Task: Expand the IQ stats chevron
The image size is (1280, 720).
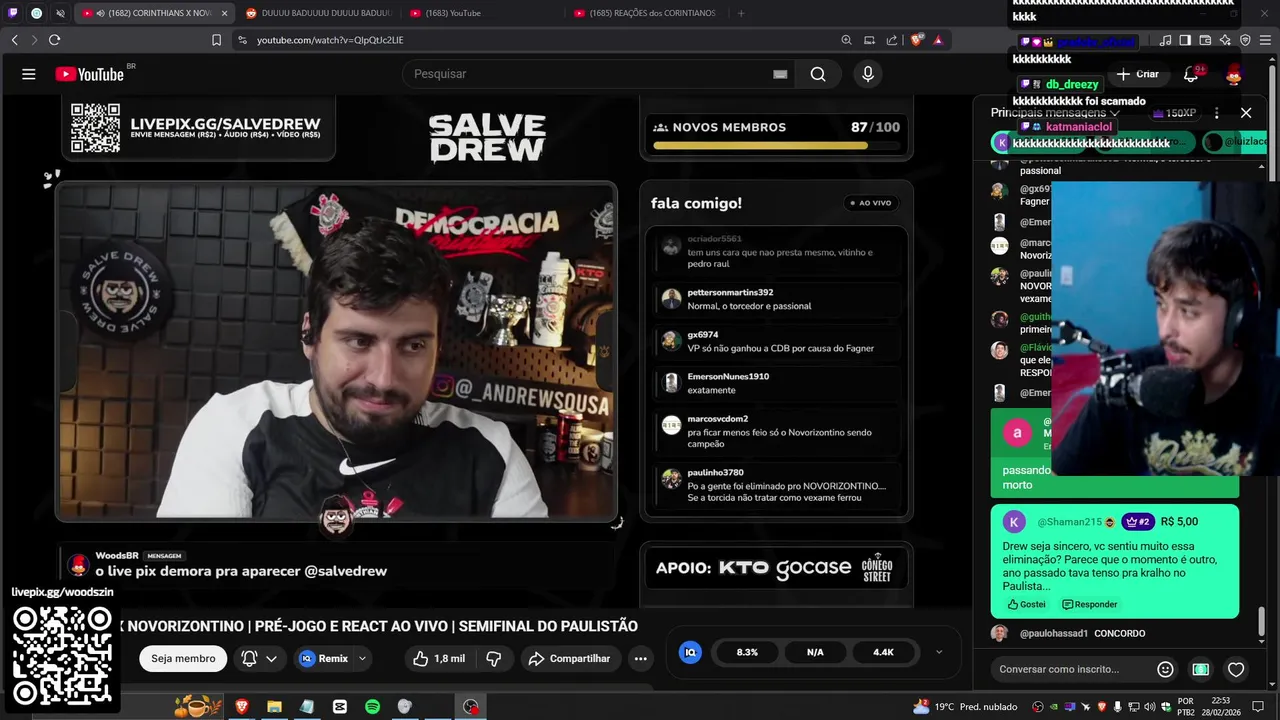Action: (x=938, y=652)
